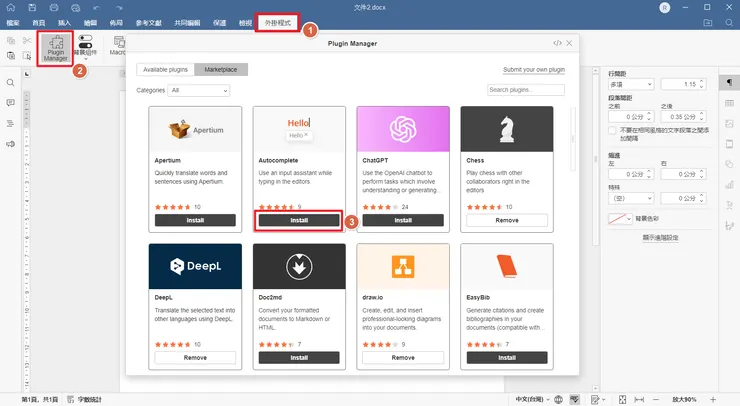The image size is (740, 406).
Task: Toggle spell checking in the status bar
Action: pos(574,399)
